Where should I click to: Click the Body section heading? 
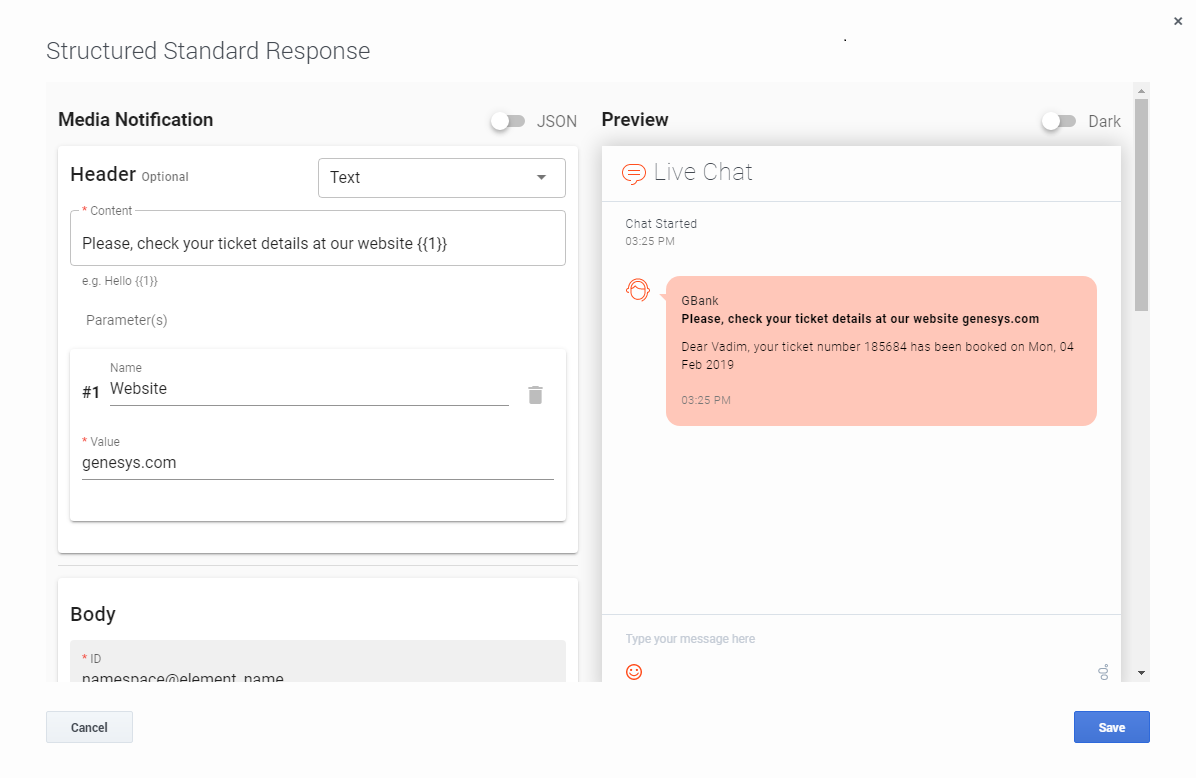[93, 614]
